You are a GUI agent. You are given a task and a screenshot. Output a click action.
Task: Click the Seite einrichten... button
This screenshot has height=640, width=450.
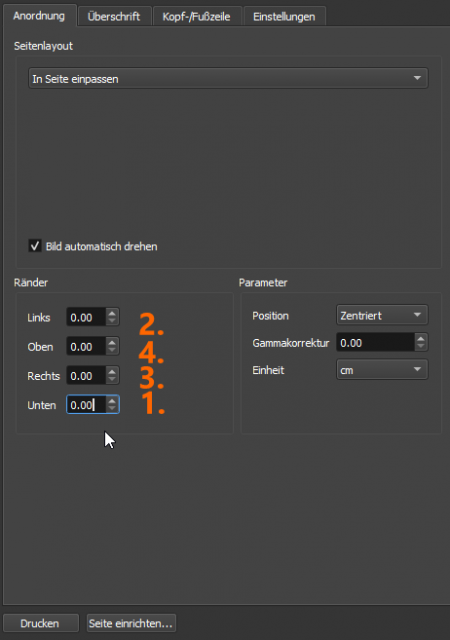pyautogui.click(x=131, y=623)
